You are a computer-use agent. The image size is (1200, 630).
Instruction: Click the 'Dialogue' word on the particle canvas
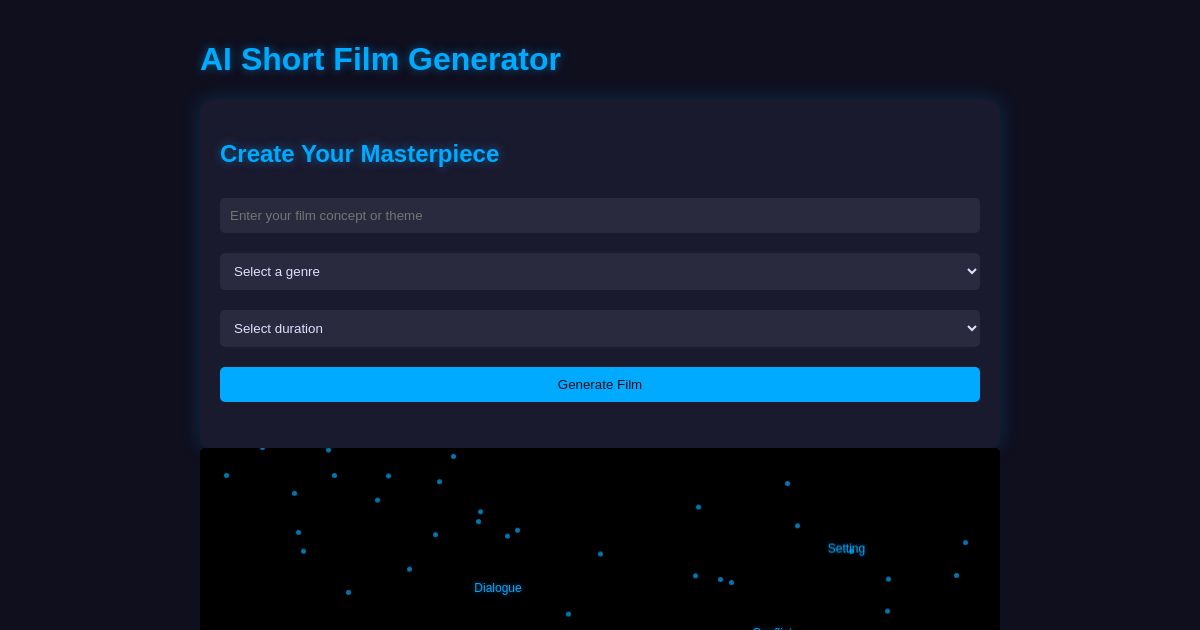[x=498, y=588]
